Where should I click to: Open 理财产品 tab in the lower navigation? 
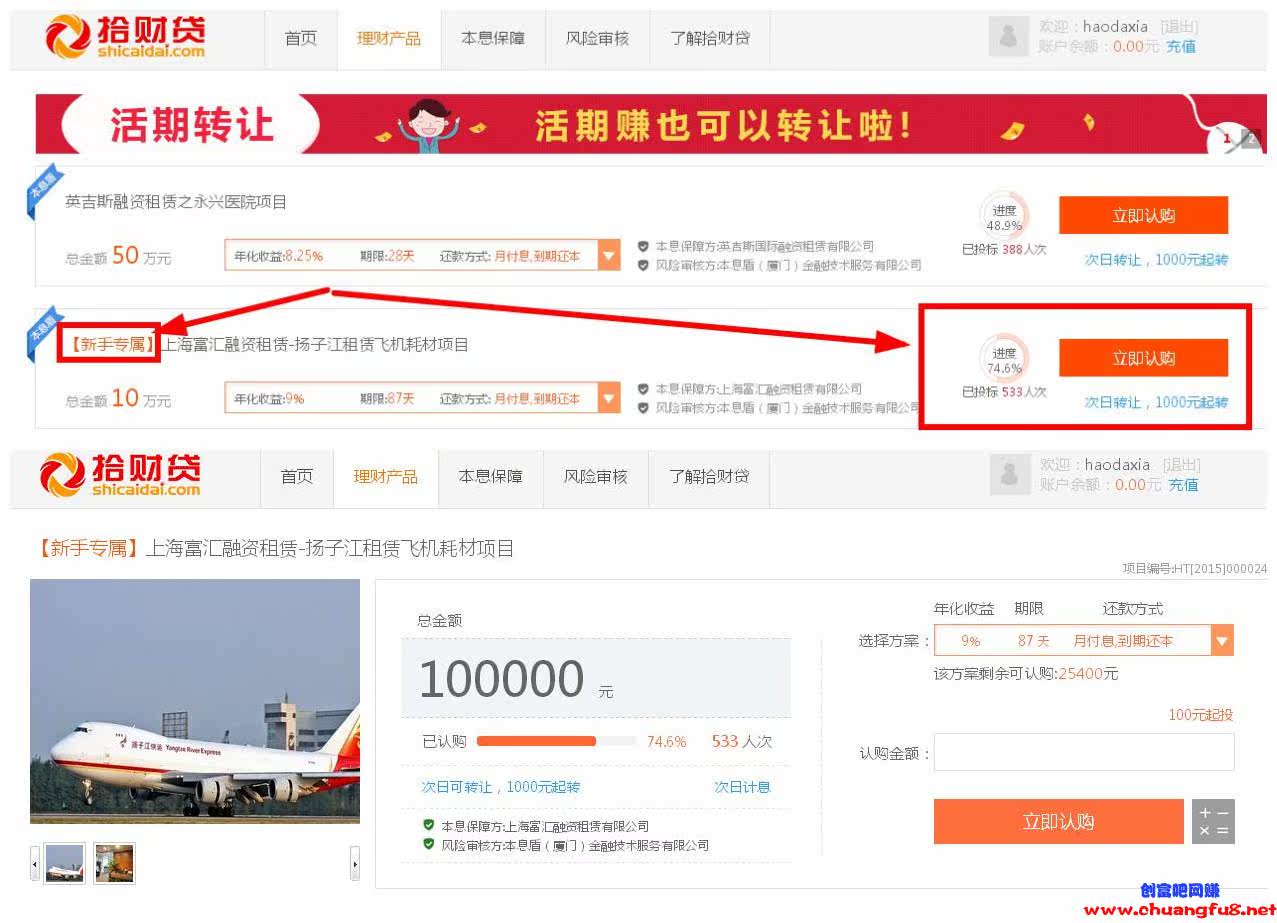385,476
